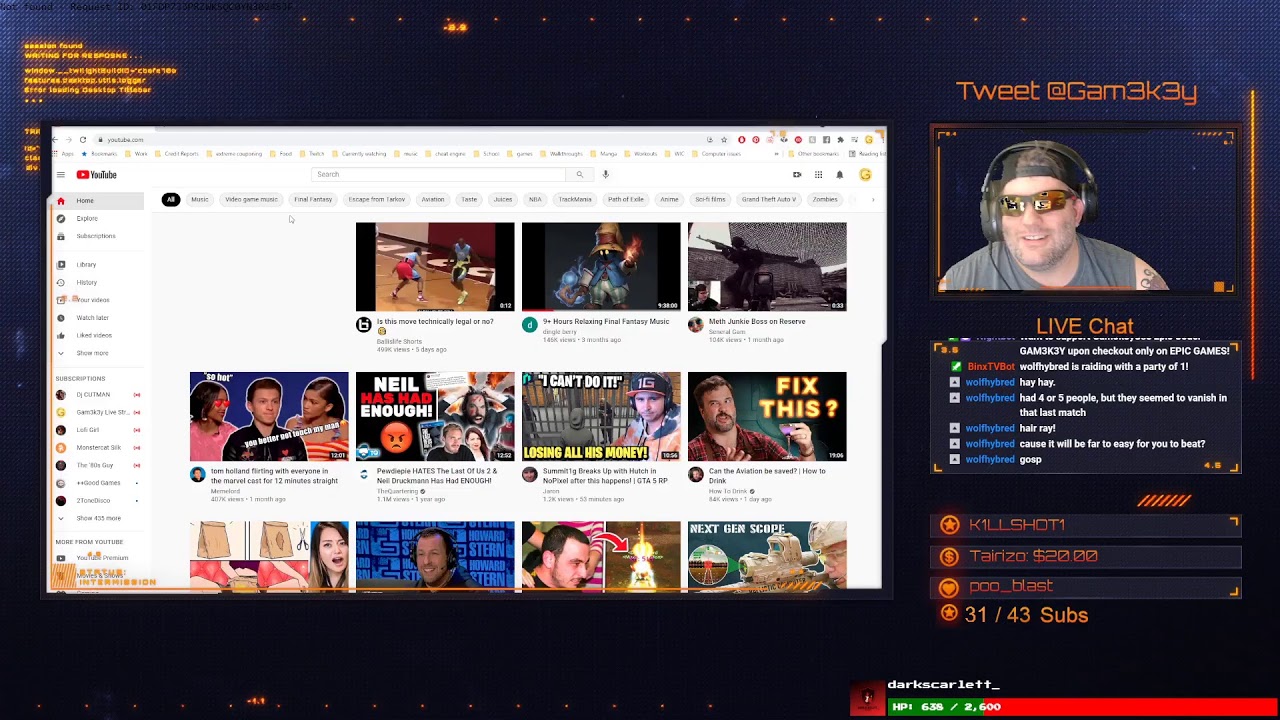Open the YouTube hamburger guide menu

click(x=61, y=175)
